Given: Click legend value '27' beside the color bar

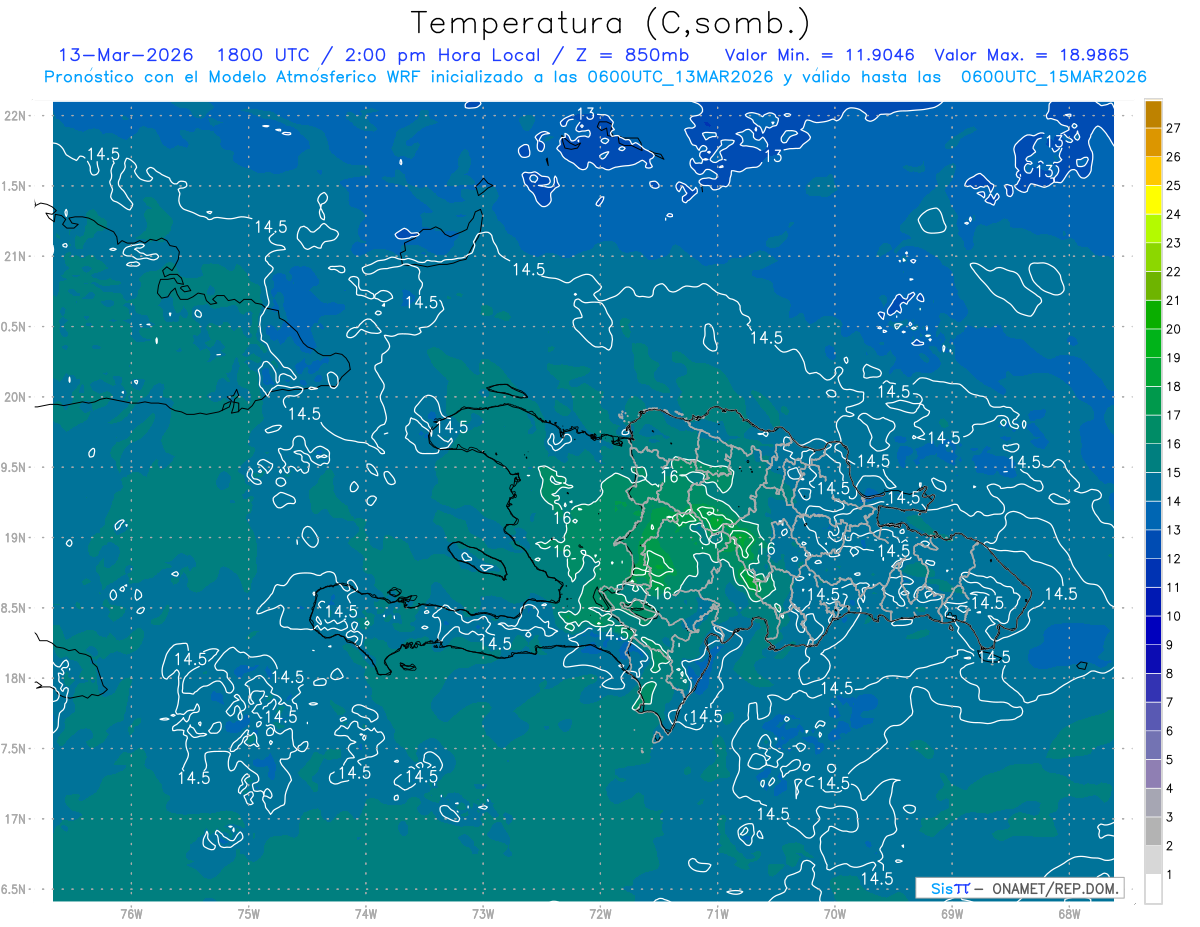Looking at the screenshot, I should (x=1174, y=128).
